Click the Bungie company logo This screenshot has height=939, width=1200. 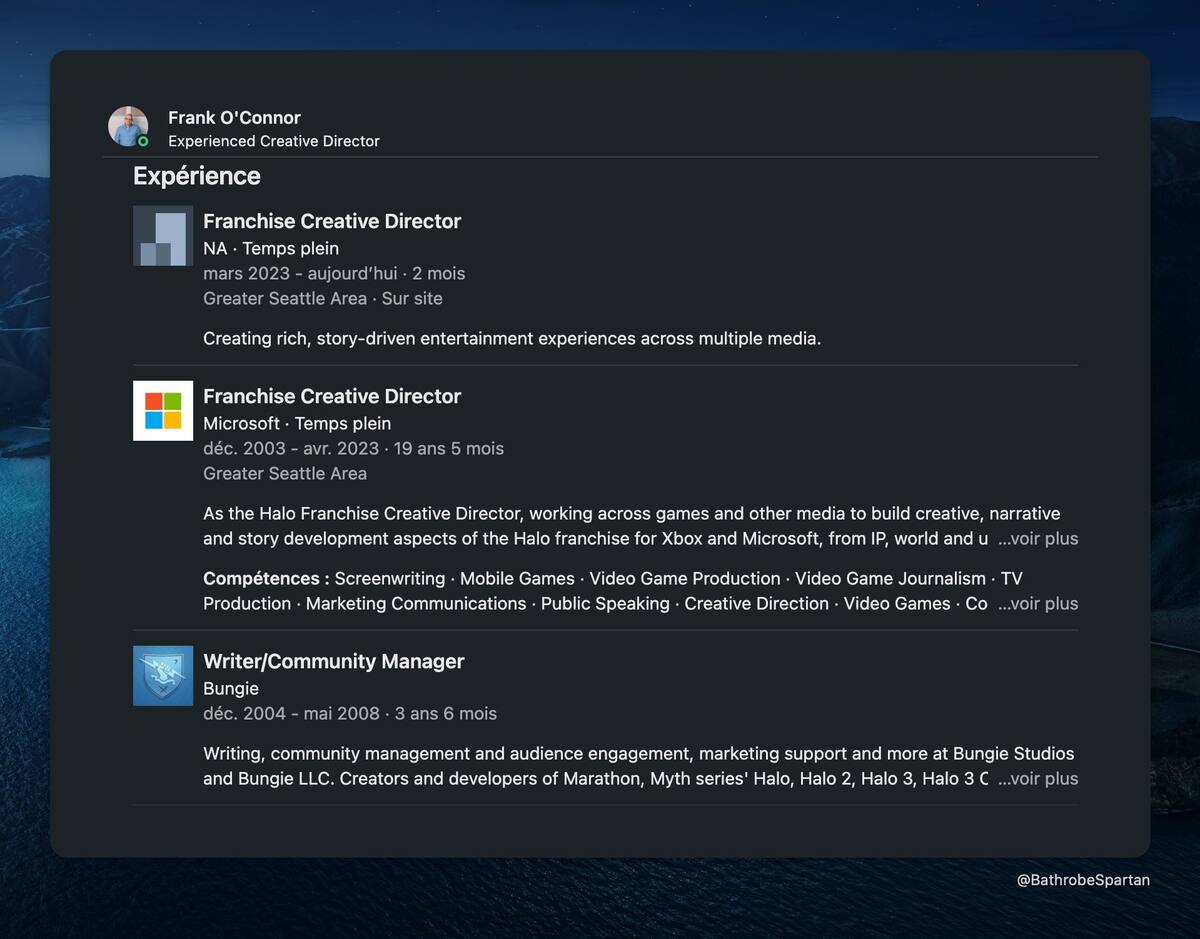(163, 675)
